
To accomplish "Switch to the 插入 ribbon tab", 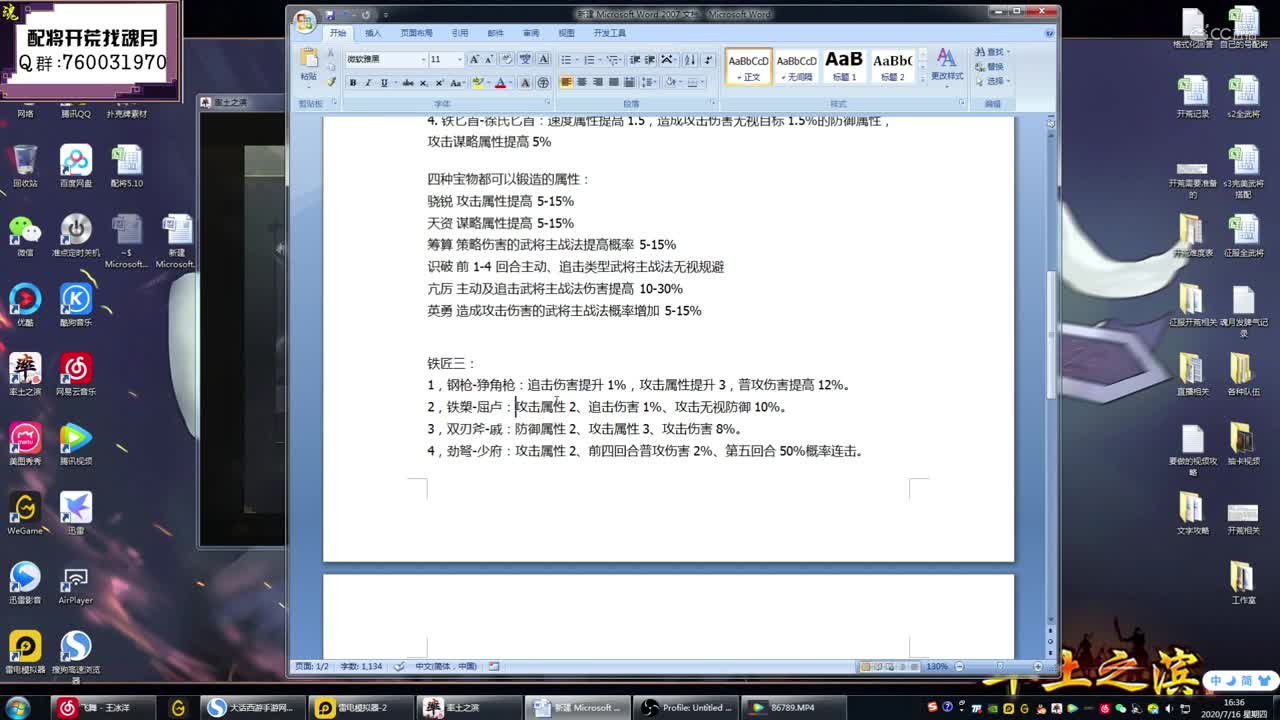I will click(373, 33).
